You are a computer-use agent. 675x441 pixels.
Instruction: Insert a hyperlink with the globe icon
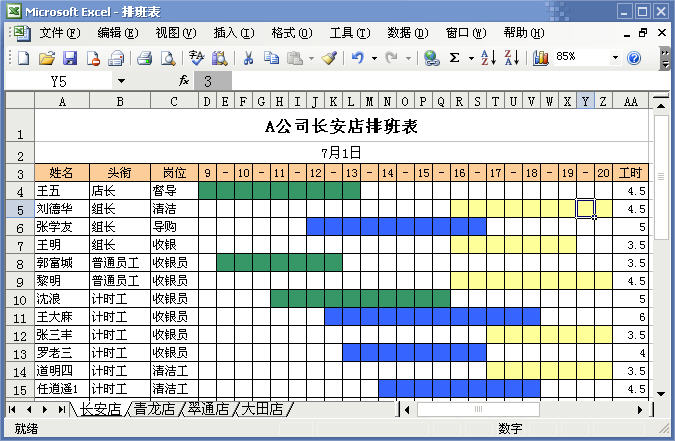pyautogui.click(x=431, y=58)
